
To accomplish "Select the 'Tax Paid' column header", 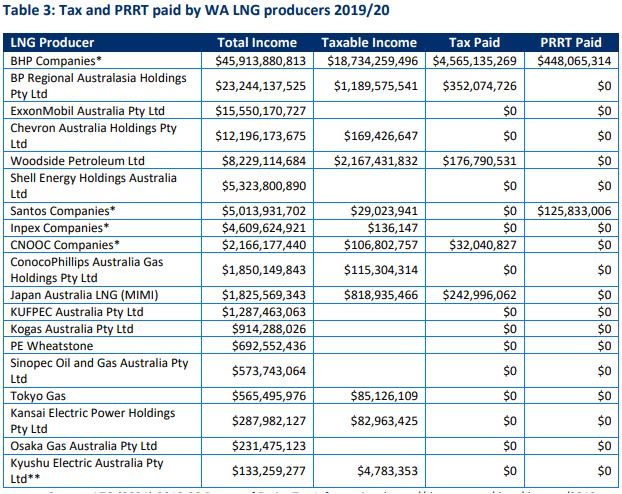I will [474, 42].
